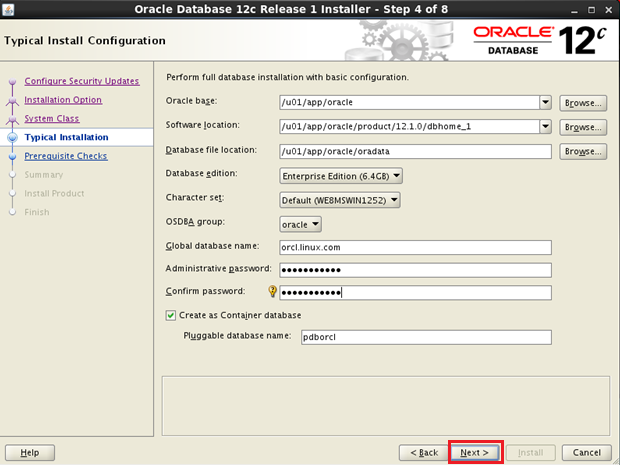620x465 pixels.
Task: Click the Global database name field
Action: tap(415, 248)
